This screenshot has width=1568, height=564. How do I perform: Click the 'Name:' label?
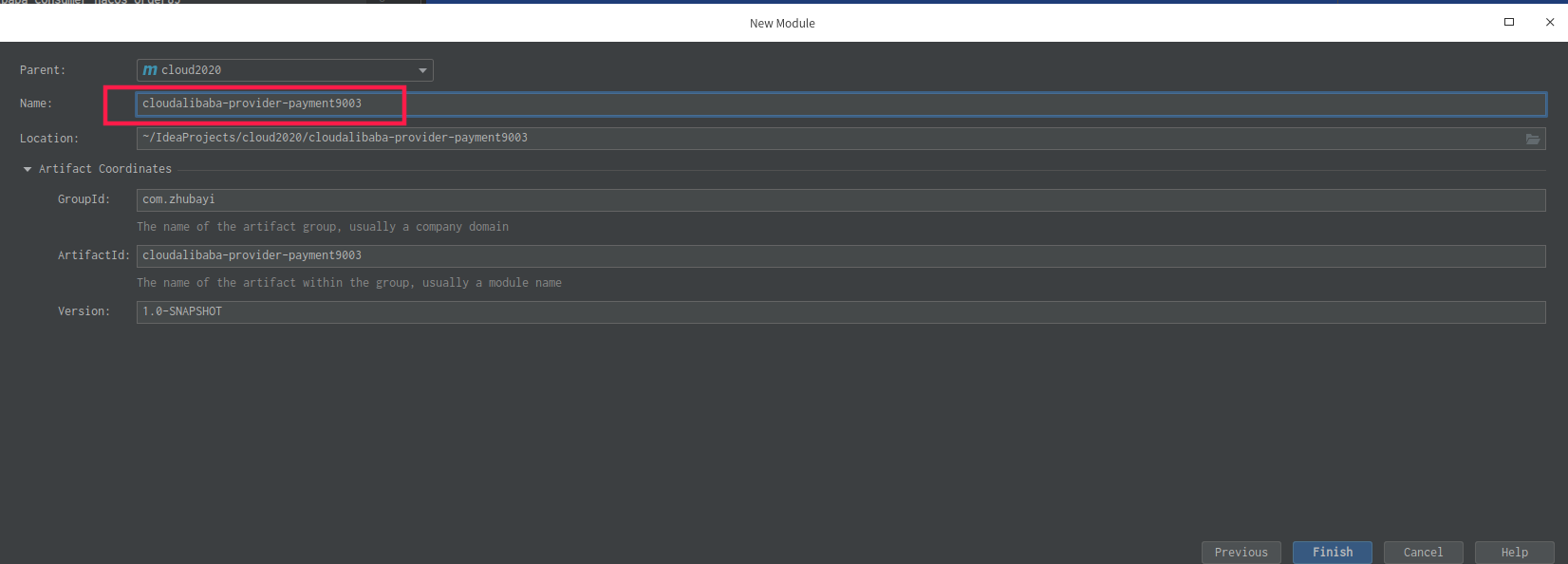tap(36, 103)
